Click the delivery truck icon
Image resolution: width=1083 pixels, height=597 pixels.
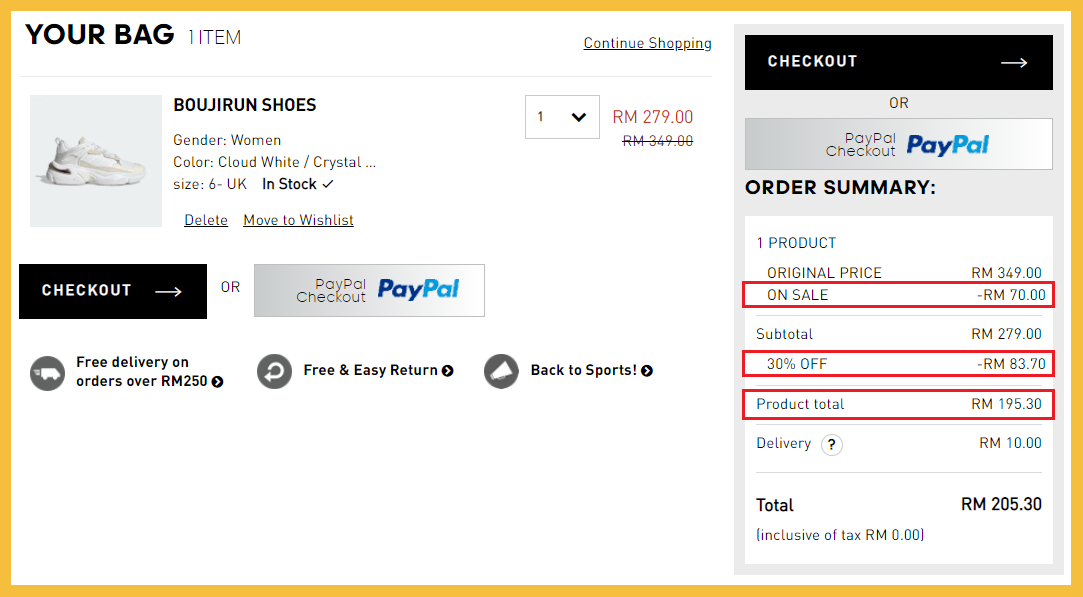(47, 373)
